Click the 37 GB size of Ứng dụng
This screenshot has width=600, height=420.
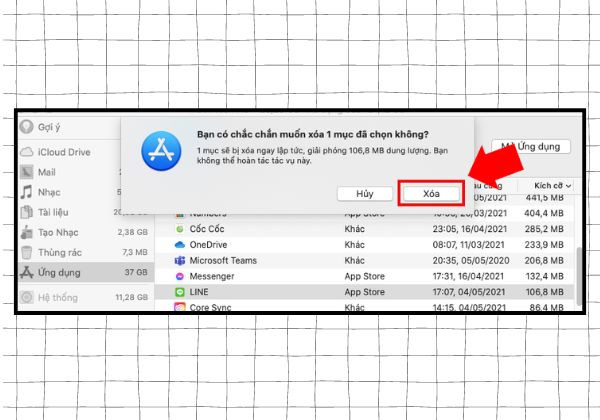tap(136, 272)
